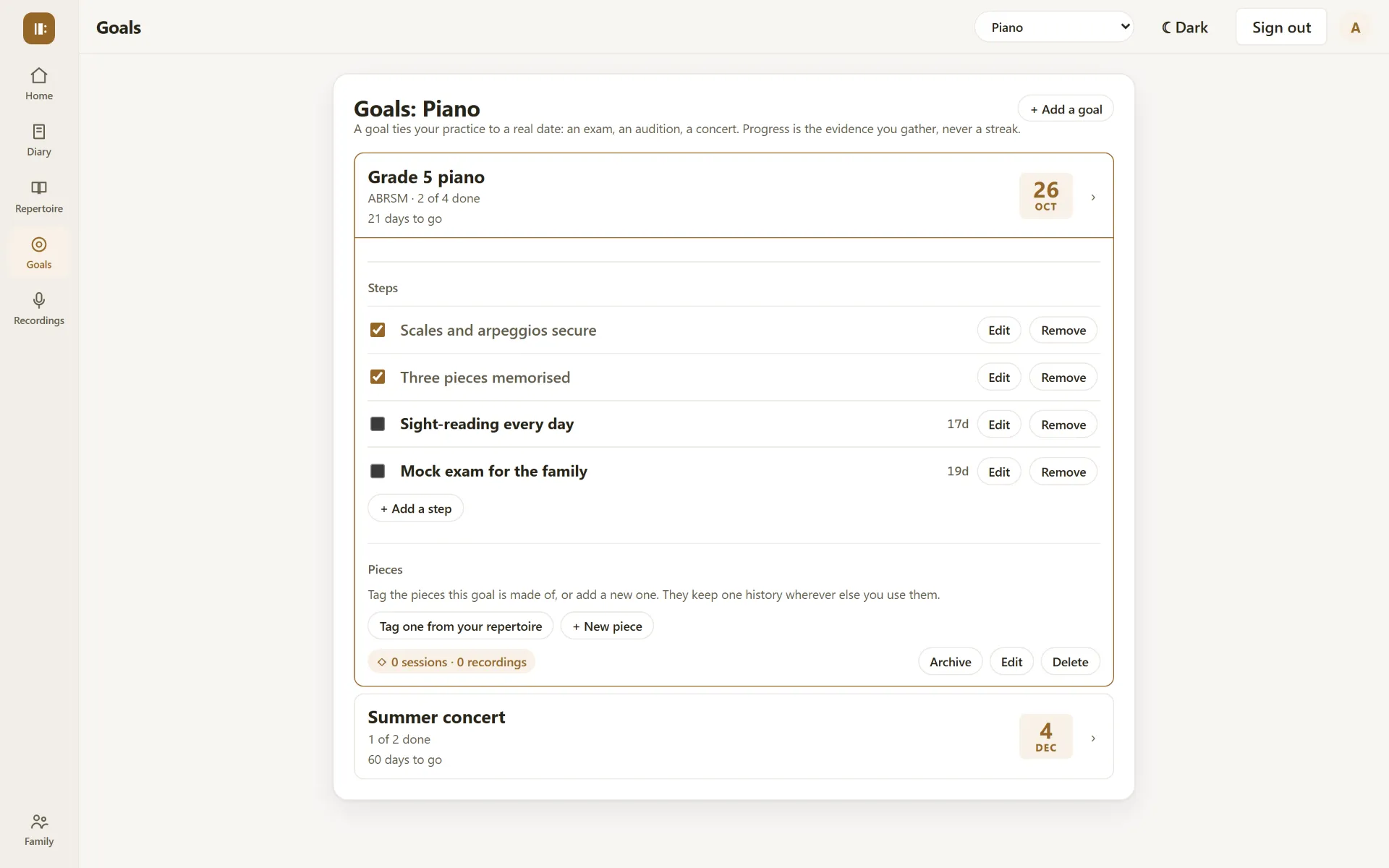The height and width of the screenshot is (868, 1389).
Task: Edit Mock exam for the family
Action: [999, 472]
